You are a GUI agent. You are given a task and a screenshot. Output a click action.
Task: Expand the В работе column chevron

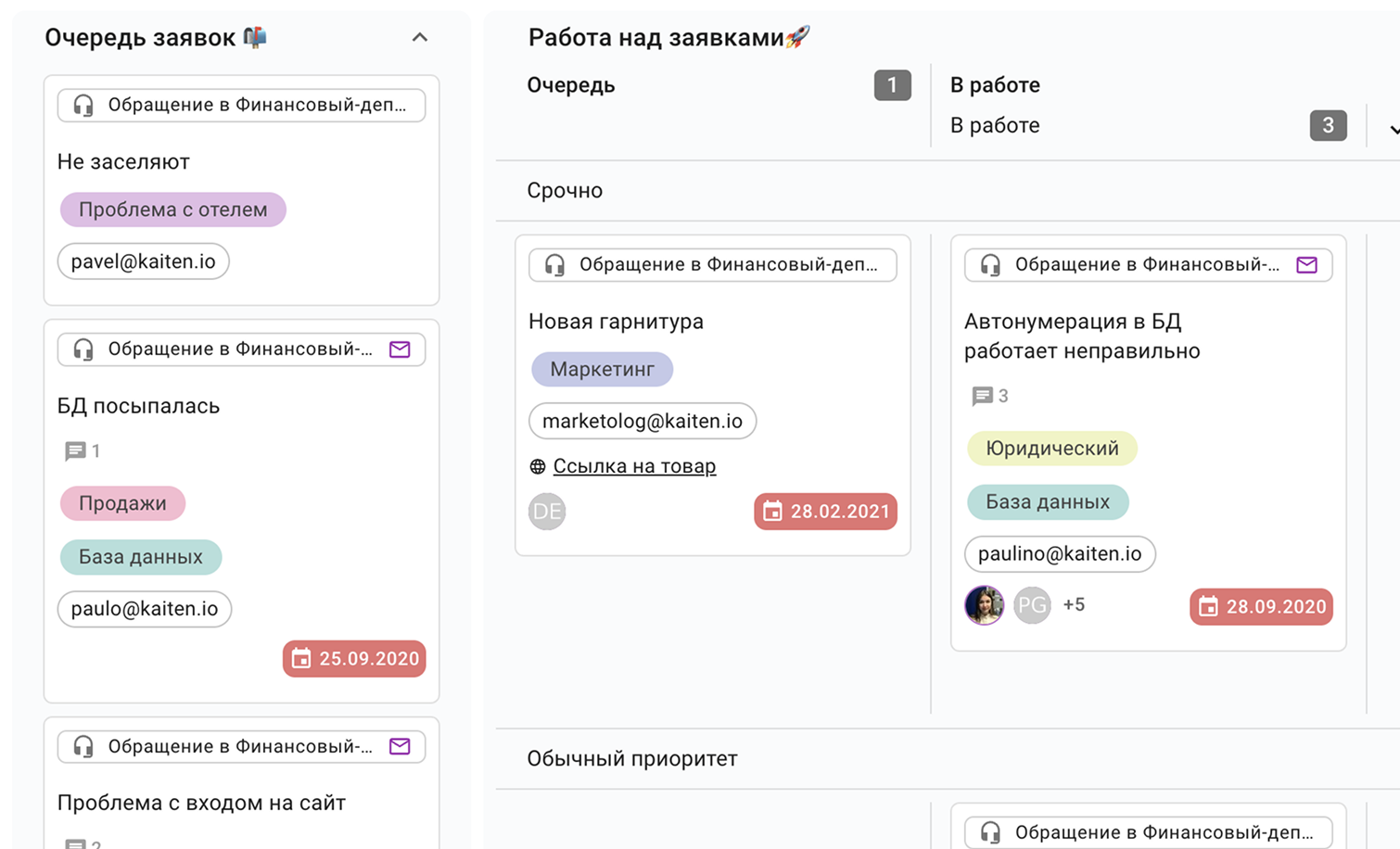point(1393,130)
